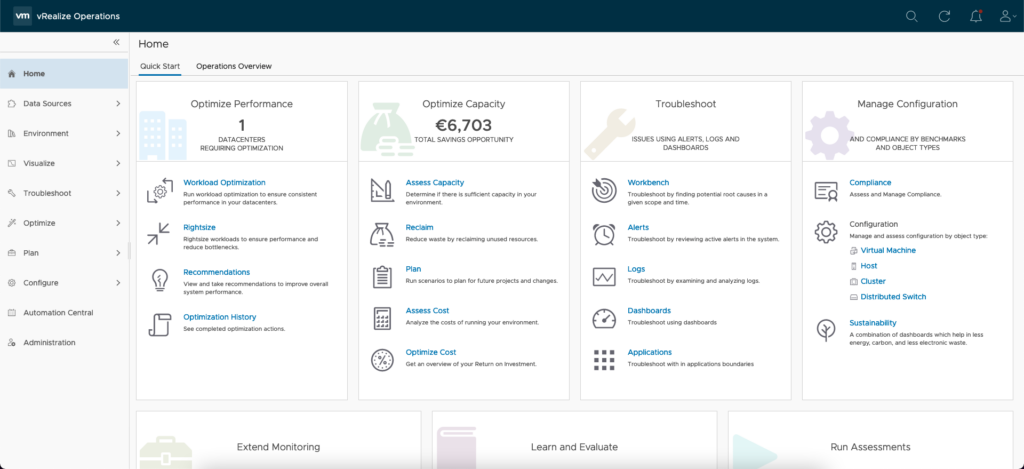Image resolution: width=1024 pixels, height=469 pixels.
Task: Click the Assess Capacity ruler icon
Action: pos(381,190)
